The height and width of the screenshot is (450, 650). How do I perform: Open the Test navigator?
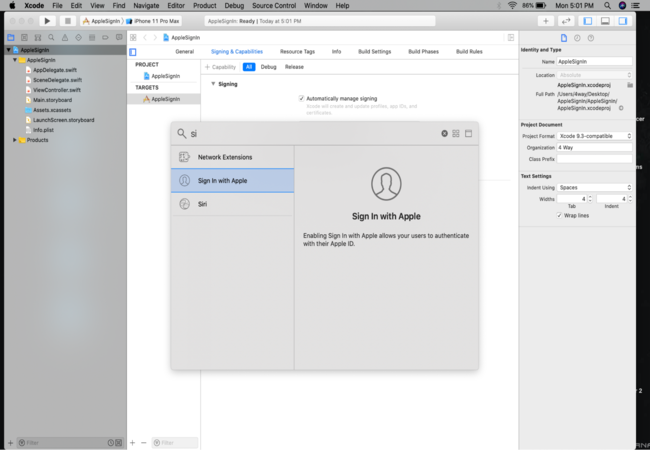(78, 38)
